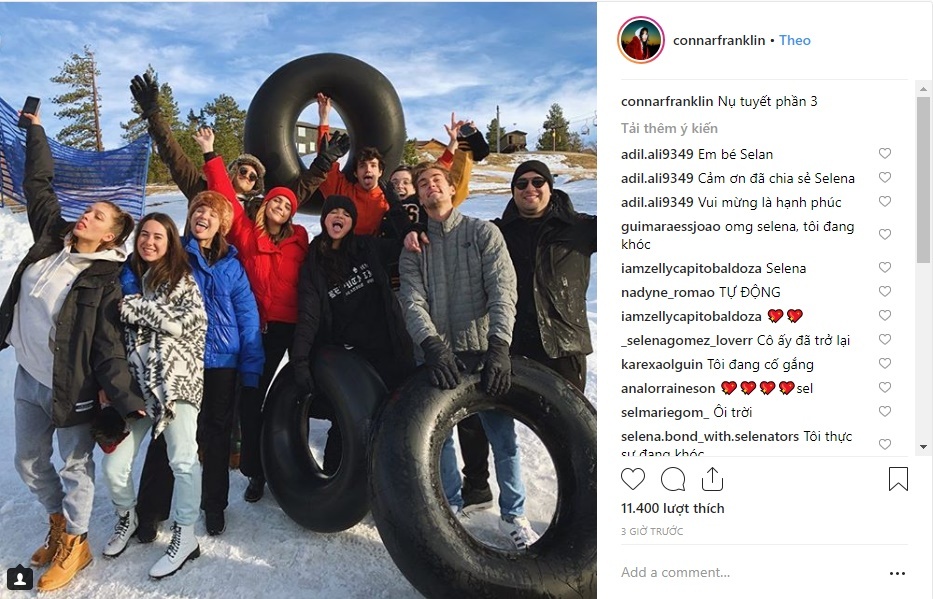Like nadyne_romao's 'TỰ ĐỘNG' comment
Screen dimensions: 933x599
click(x=885, y=291)
